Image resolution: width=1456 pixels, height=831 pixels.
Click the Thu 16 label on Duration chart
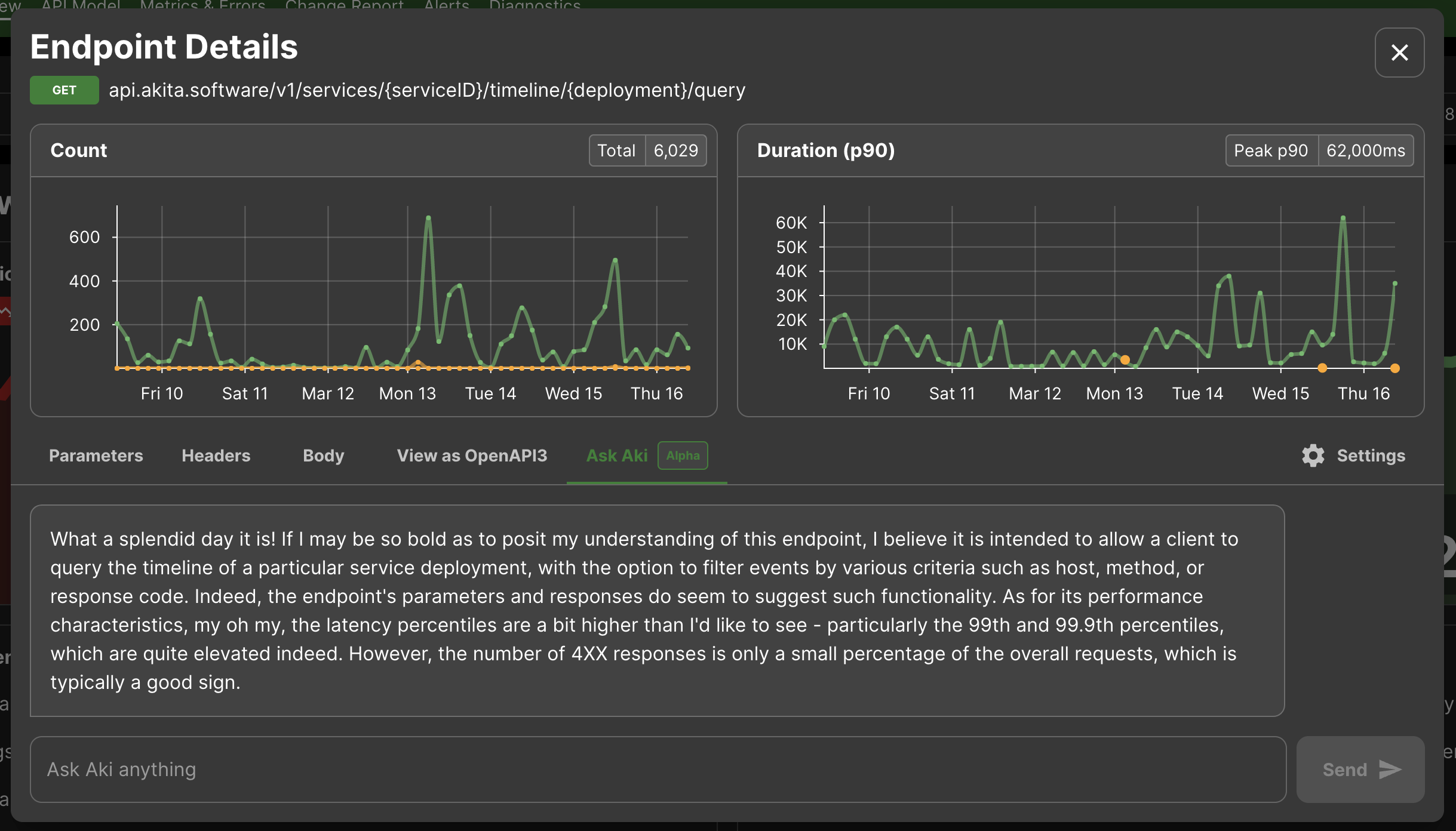tap(1363, 393)
